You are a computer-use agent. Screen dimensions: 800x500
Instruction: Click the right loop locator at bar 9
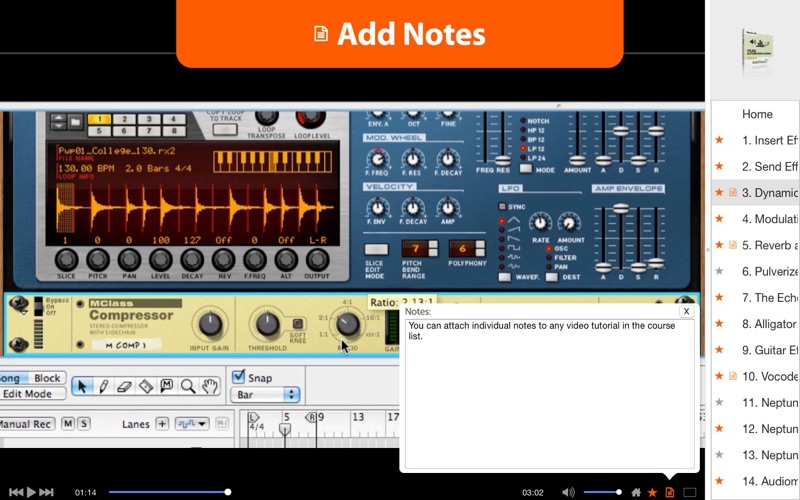point(311,417)
